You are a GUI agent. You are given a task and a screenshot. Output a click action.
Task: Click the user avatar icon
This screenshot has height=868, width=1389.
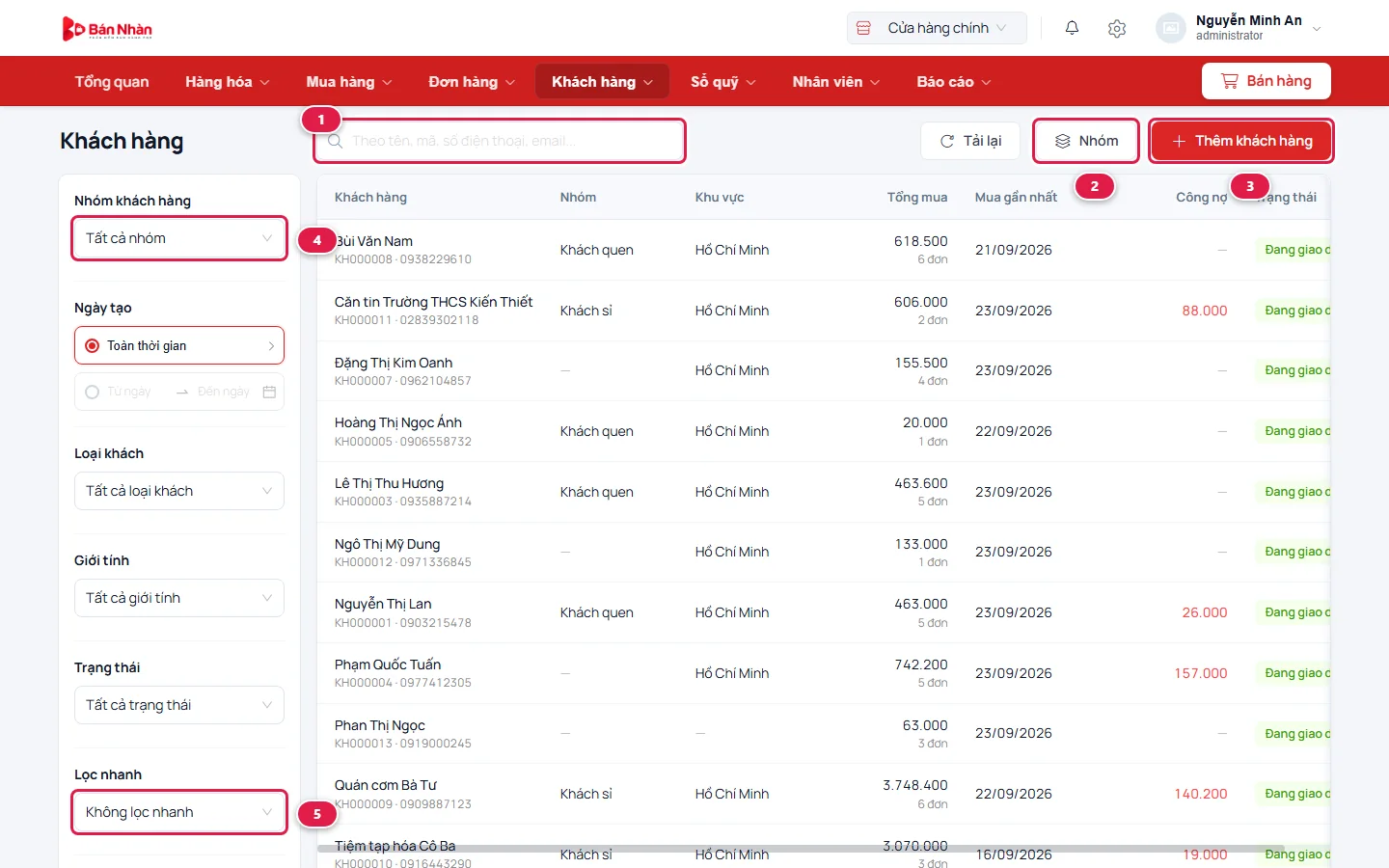1171,28
